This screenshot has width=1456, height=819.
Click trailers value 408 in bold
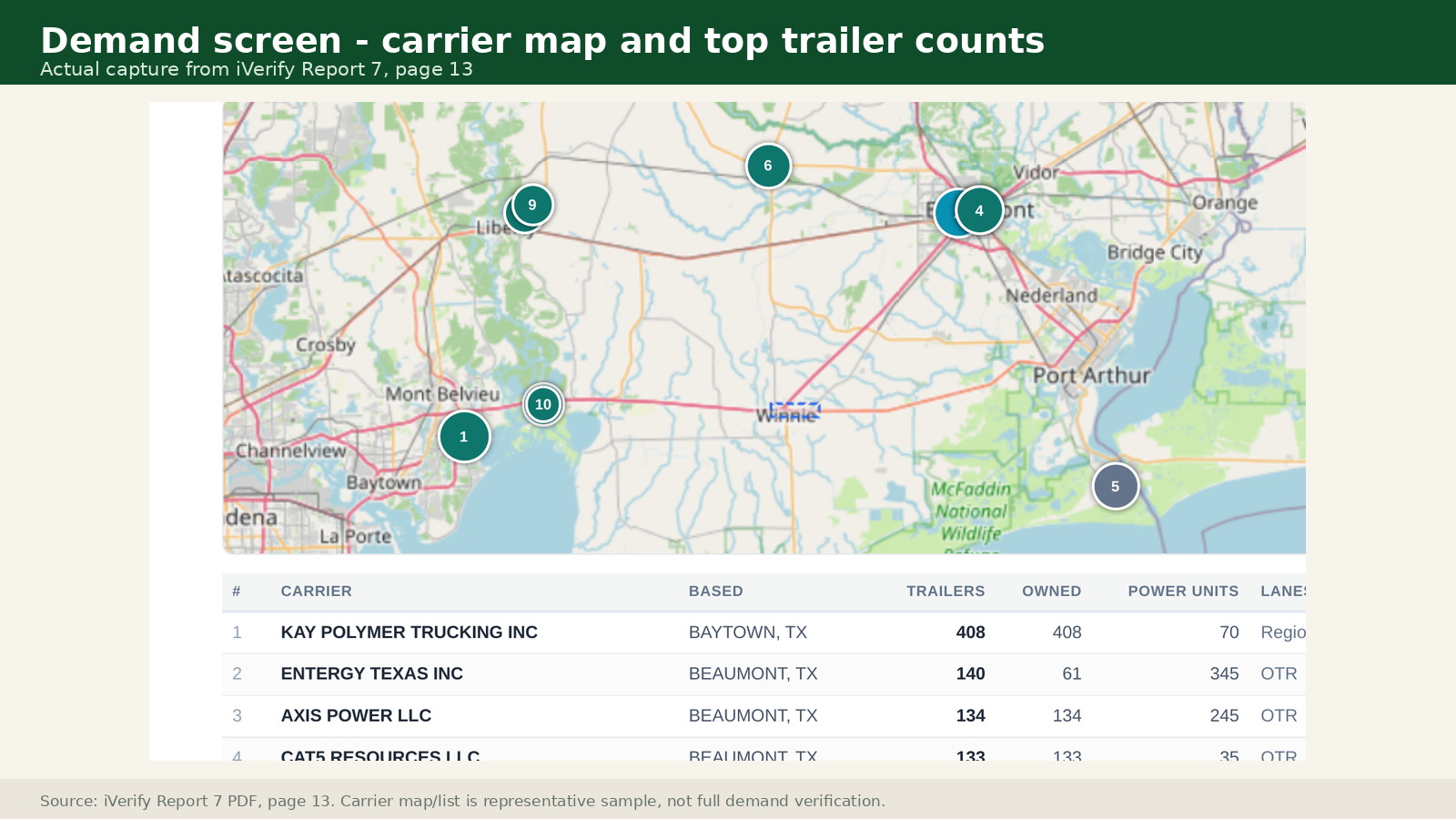tap(970, 632)
